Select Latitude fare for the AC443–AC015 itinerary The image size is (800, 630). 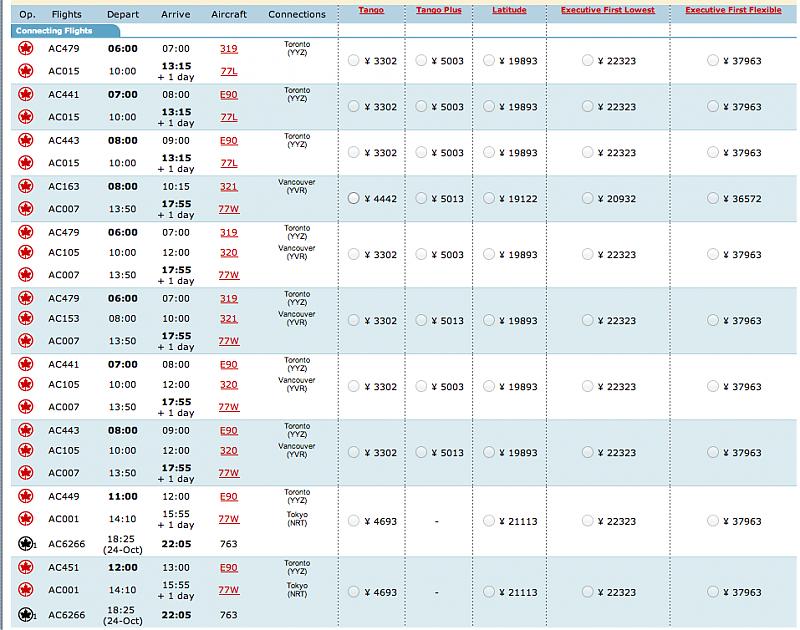click(x=489, y=152)
